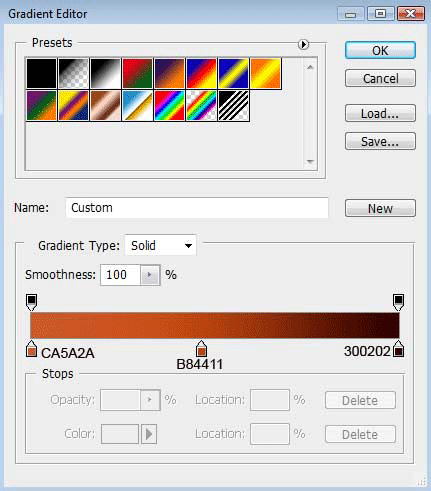The width and height of the screenshot is (431, 491).
Task: Select the CA5A2A color stop
Action: coord(31,349)
